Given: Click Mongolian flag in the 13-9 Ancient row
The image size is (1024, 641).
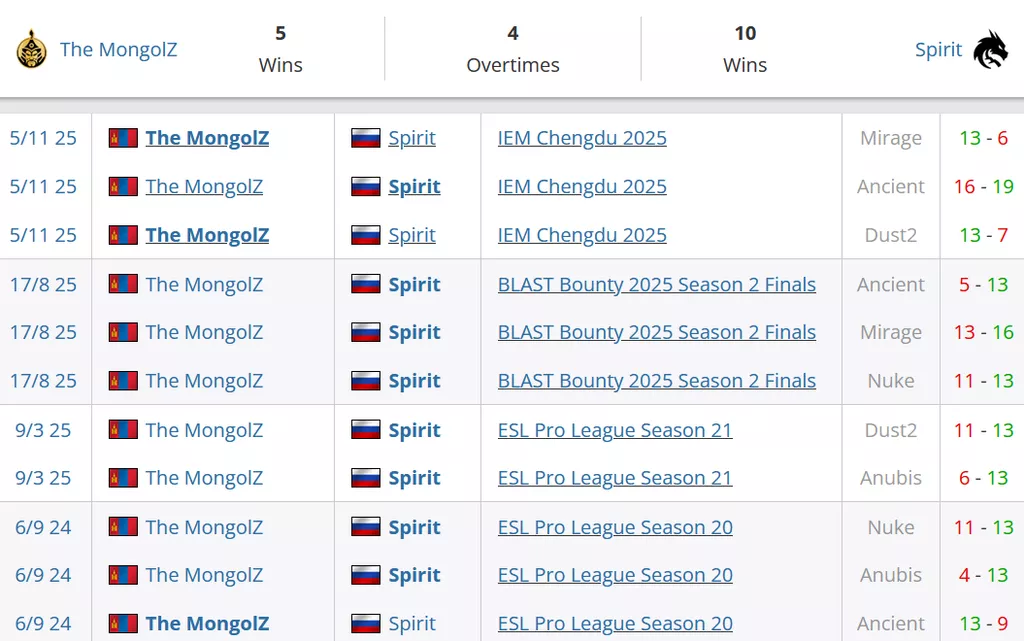Looking at the screenshot, I should tap(123, 624).
